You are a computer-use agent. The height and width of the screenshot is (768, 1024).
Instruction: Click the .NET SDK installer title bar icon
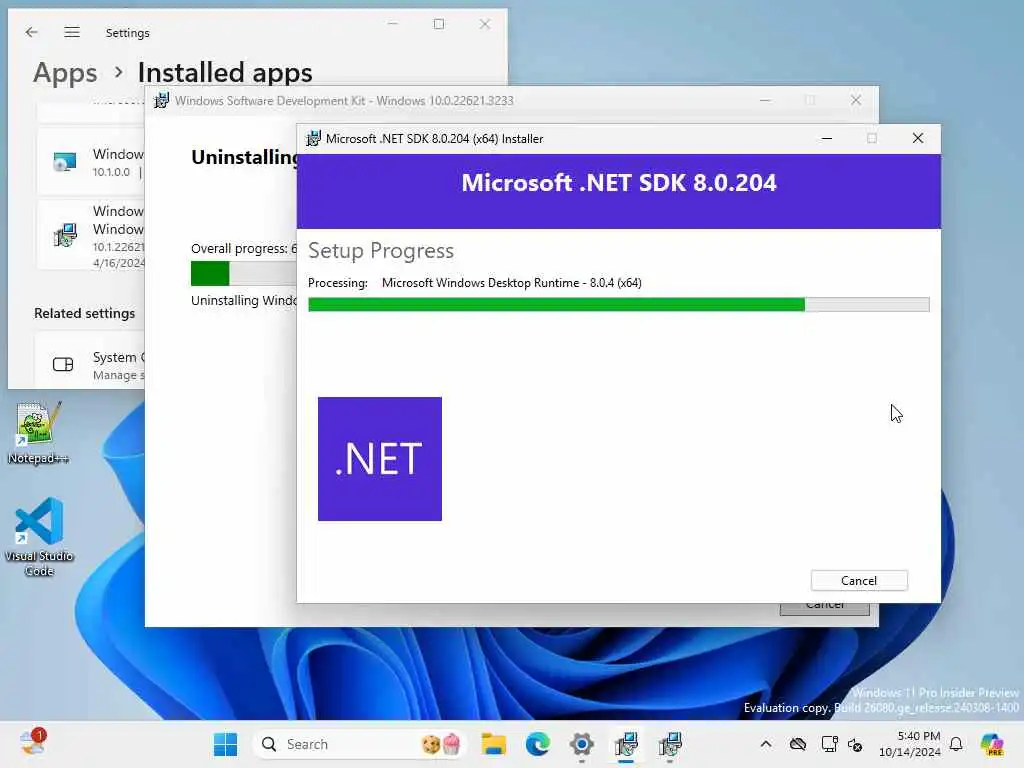[x=313, y=138]
